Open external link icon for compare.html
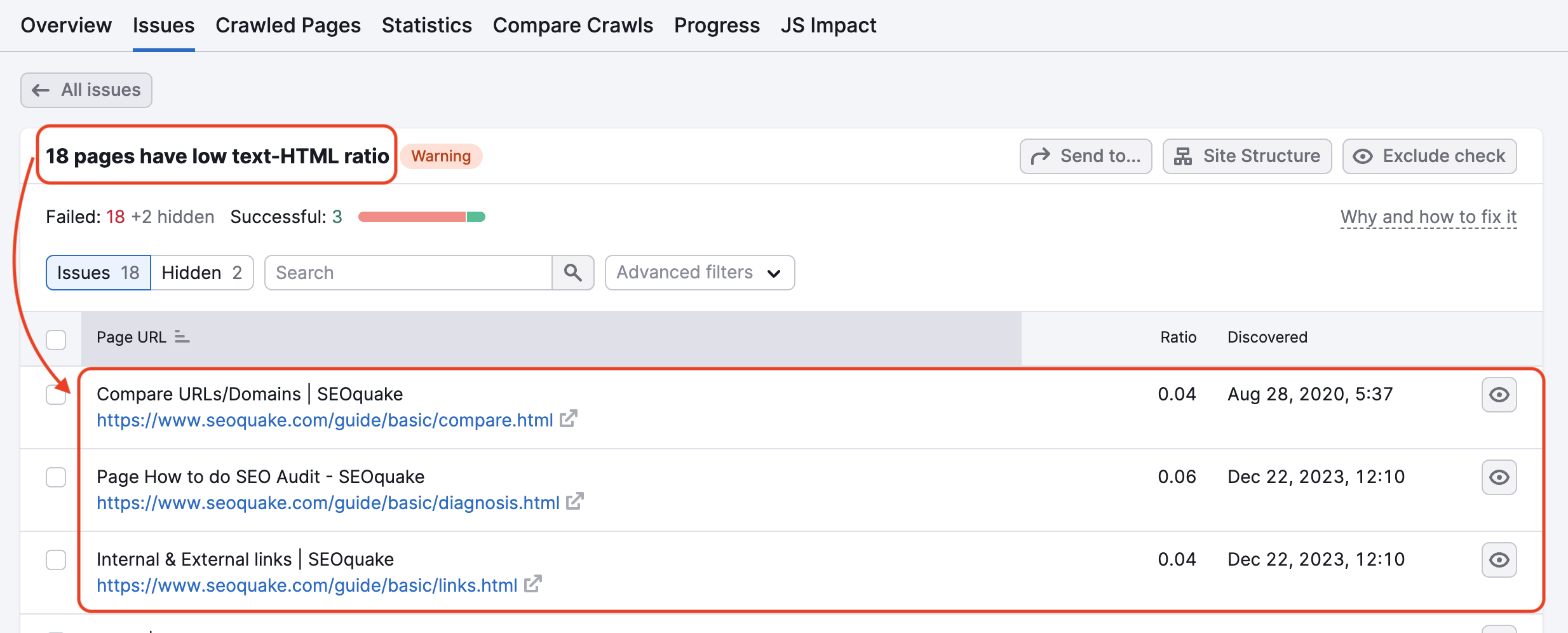The height and width of the screenshot is (633, 1568). point(569,419)
